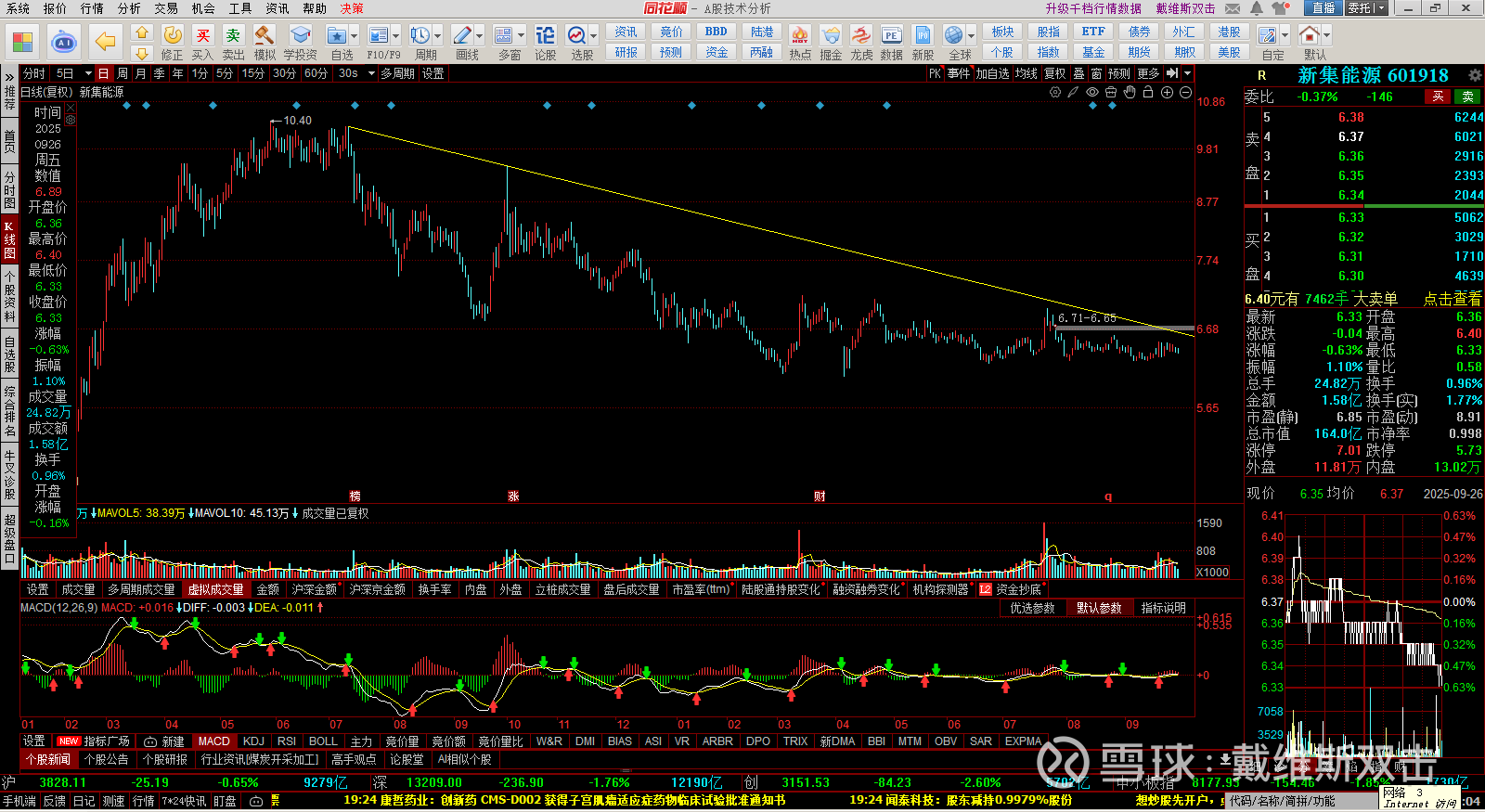The width and height of the screenshot is (1485, 812).
Task: Click the chart zoom-in plus icon
Action: 1167,92
